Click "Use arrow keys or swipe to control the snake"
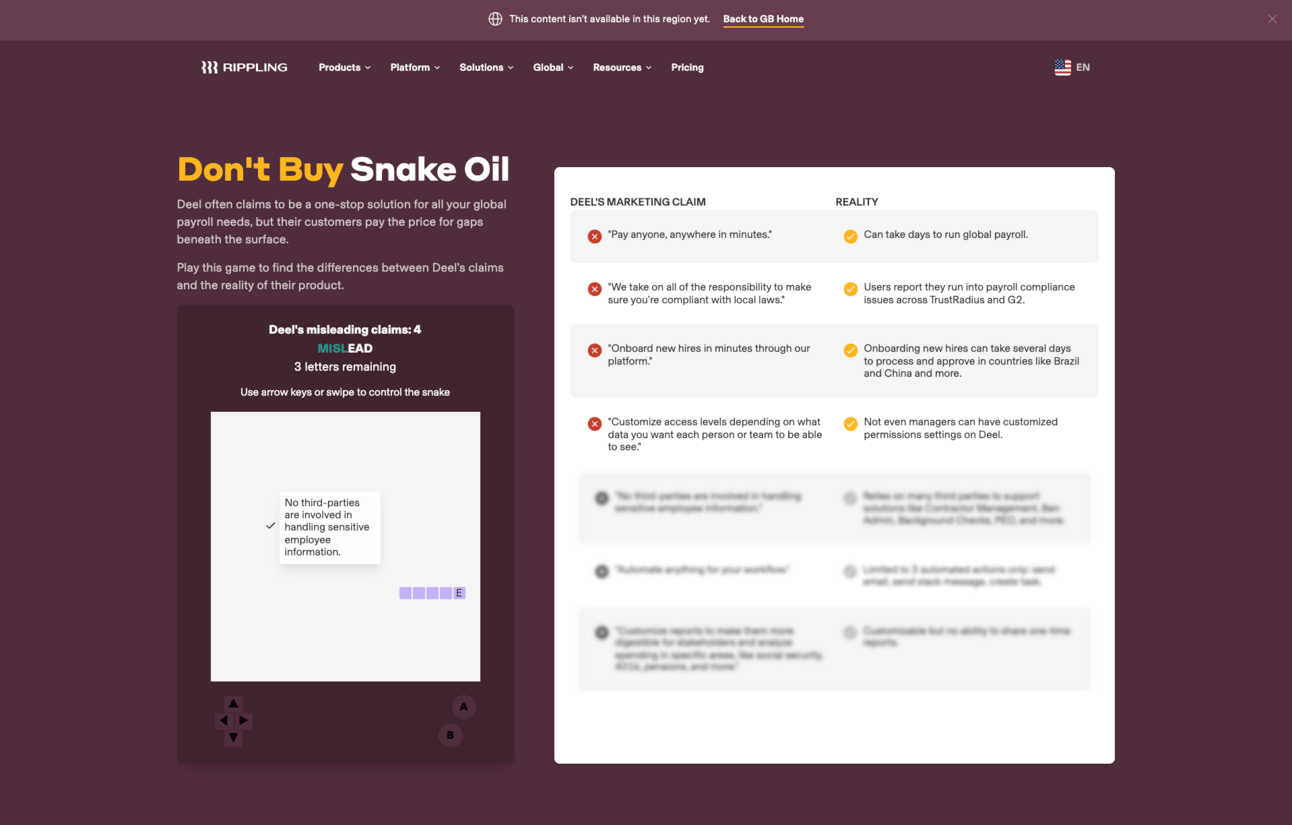The image size is (1292, 825). click(x=345, y=392)
